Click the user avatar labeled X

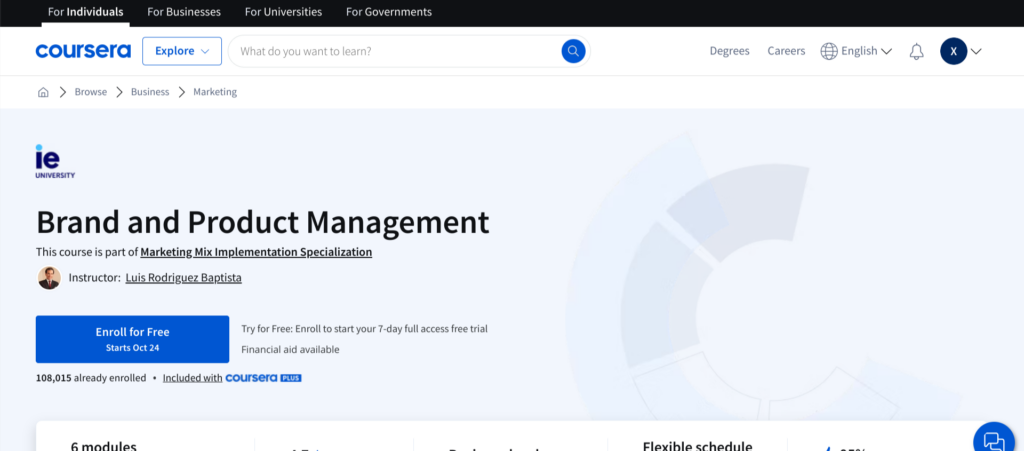[x=953, y=51]
